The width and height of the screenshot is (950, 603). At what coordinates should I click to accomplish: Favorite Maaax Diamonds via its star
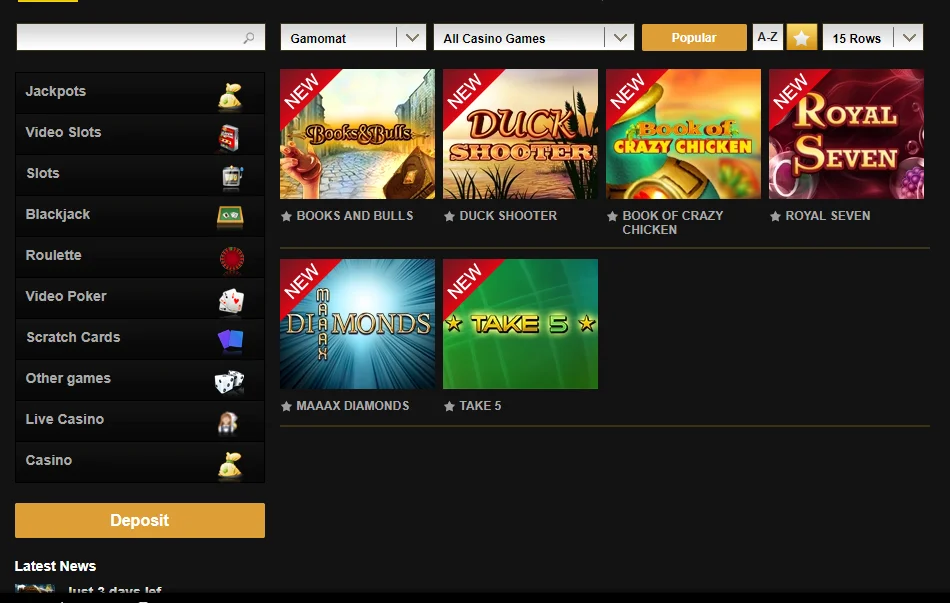tap(287, 406)
